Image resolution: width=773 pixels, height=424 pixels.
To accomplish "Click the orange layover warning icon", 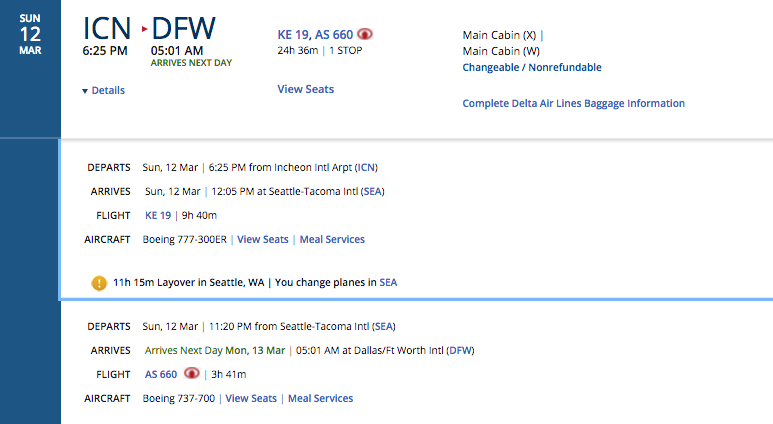I will (99, 283).
